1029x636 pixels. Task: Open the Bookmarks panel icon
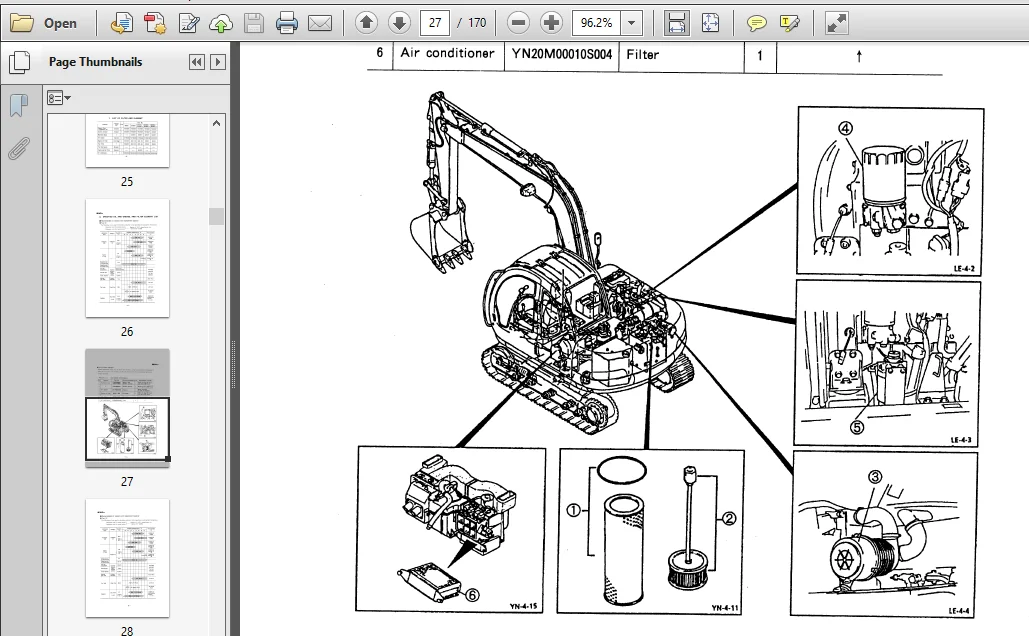click(19, 105)
